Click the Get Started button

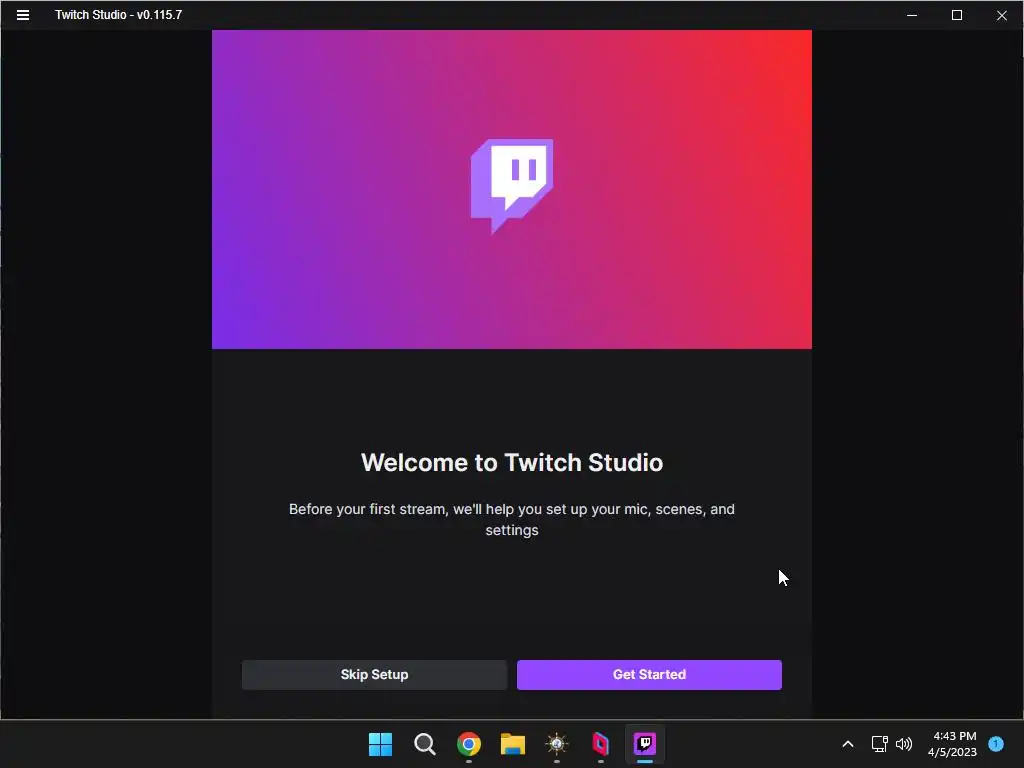(649, 675)
